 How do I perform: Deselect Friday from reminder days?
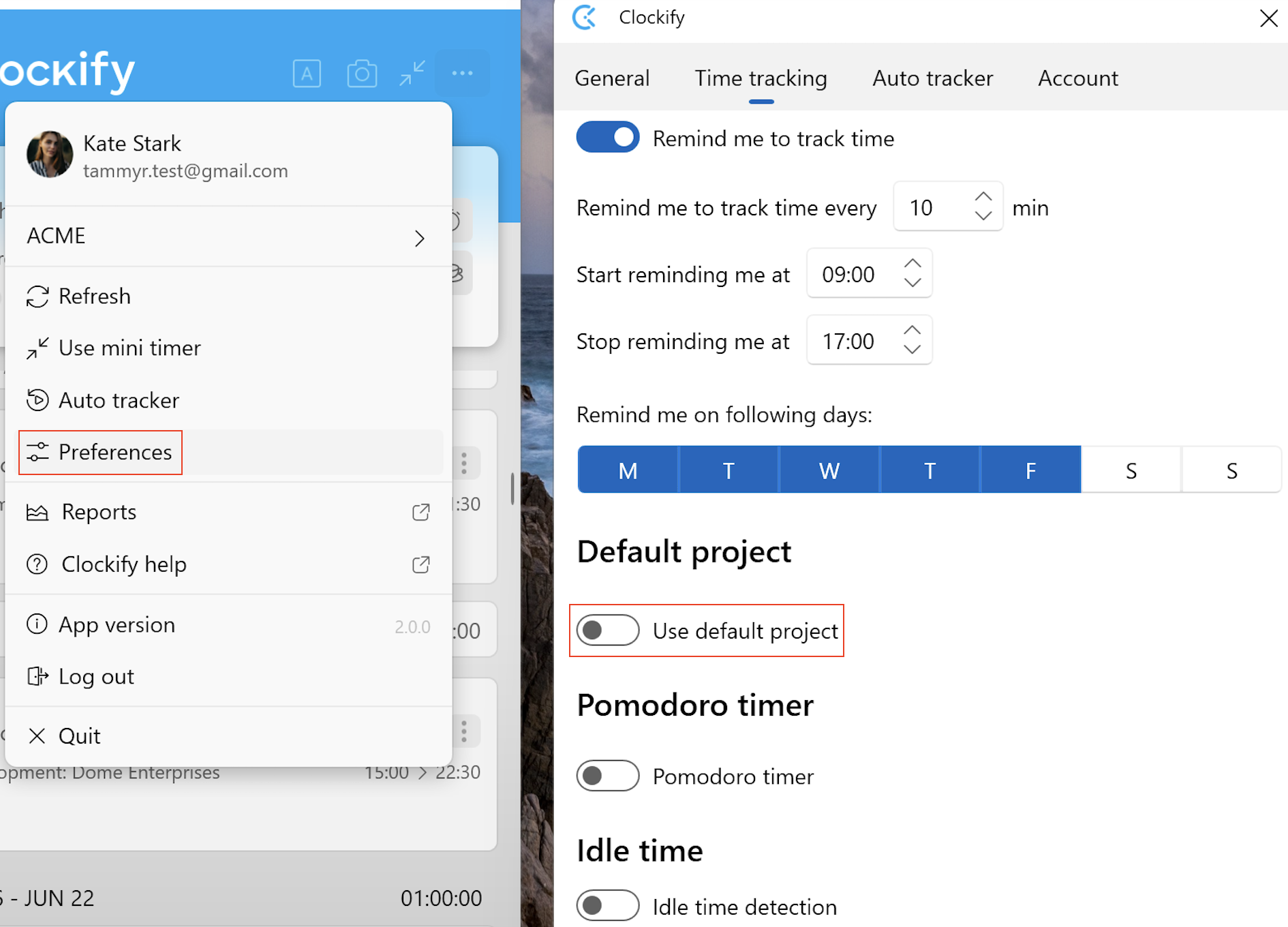click(1030, 469)
